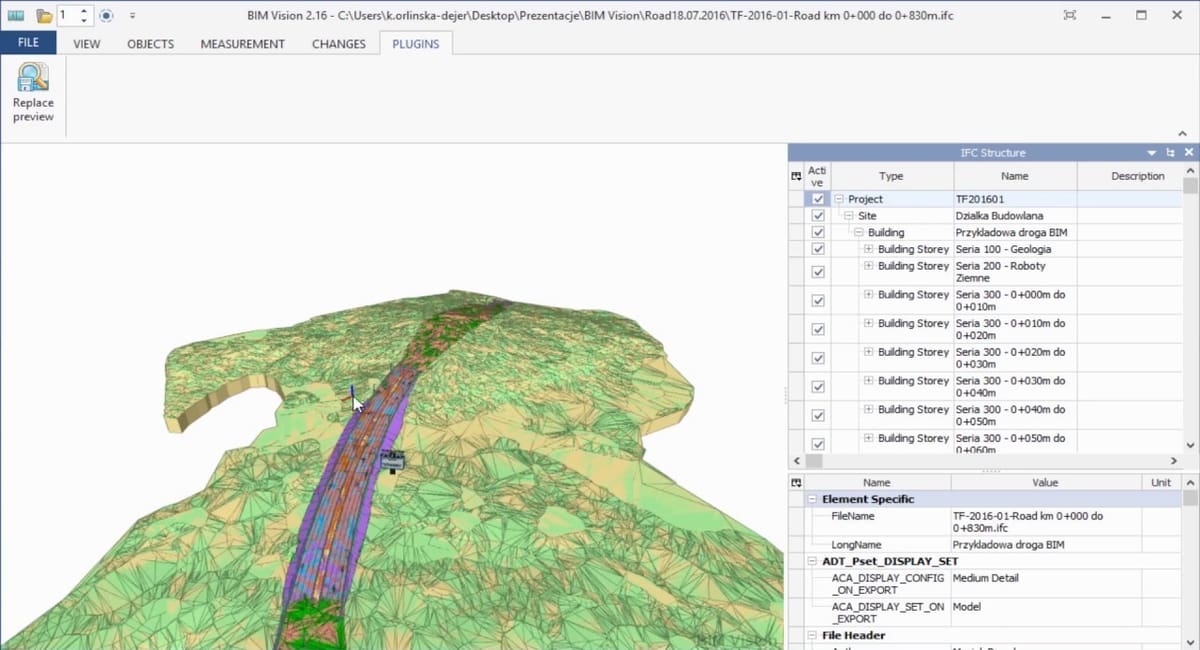Image resolution: width=1200 pixels, height=650 pixels.
Task: Select the project name cell 'TF201601'
Action: (x=1014, y=199)
